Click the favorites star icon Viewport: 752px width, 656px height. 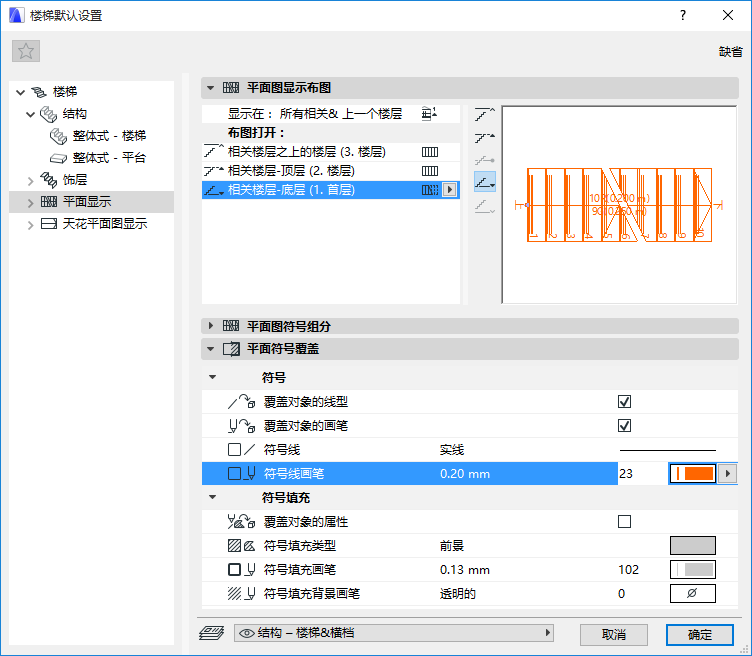26,51
